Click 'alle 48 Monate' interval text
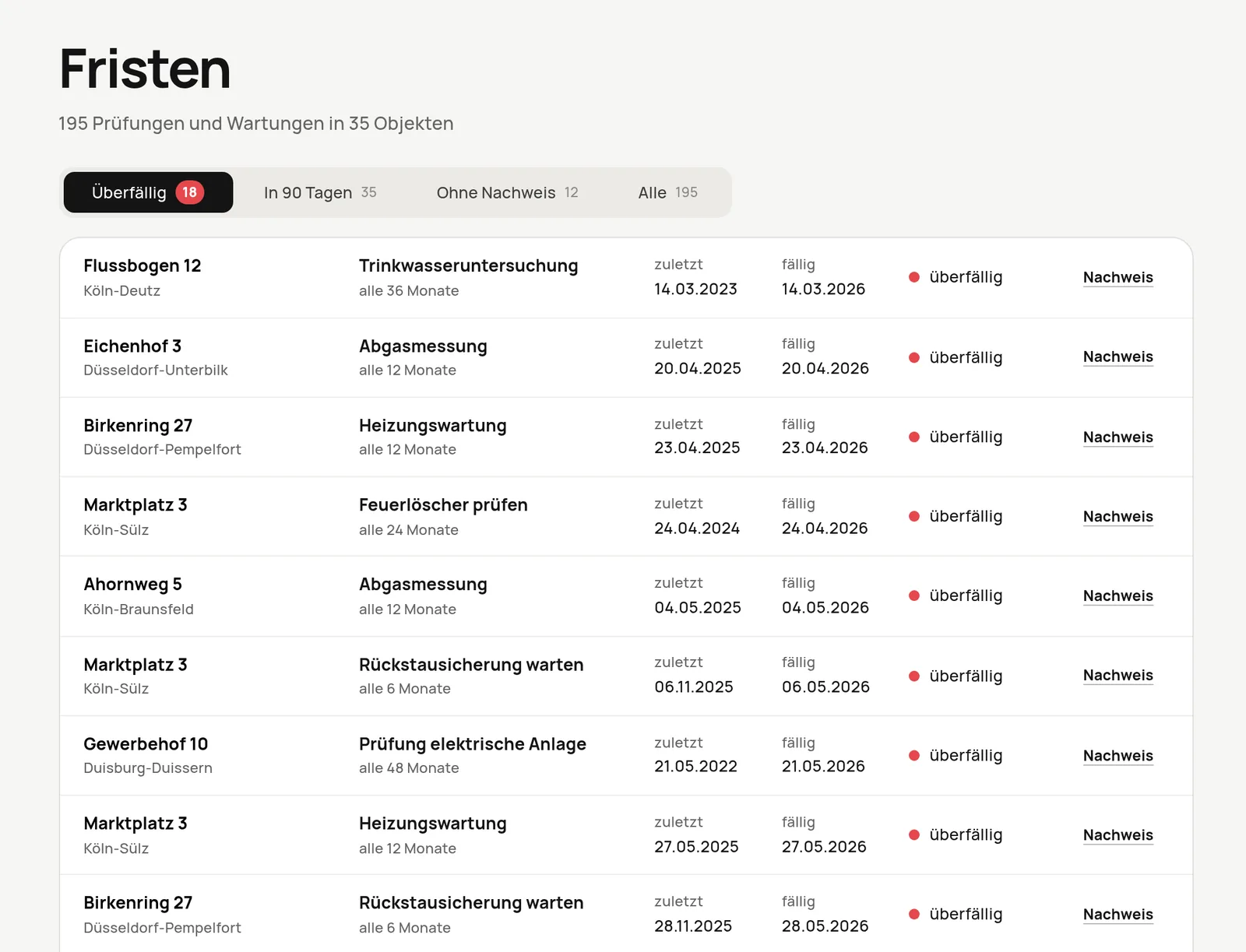Screen dimensions: 1246x952 point(409,768)
